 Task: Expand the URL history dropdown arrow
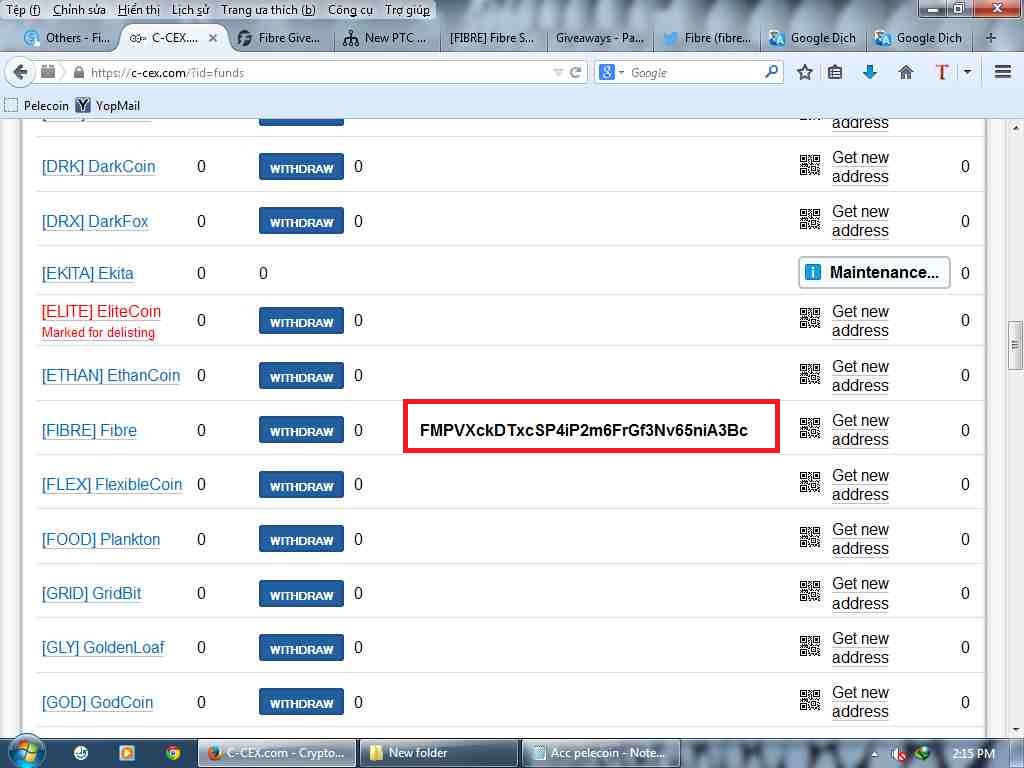(558, 72)
